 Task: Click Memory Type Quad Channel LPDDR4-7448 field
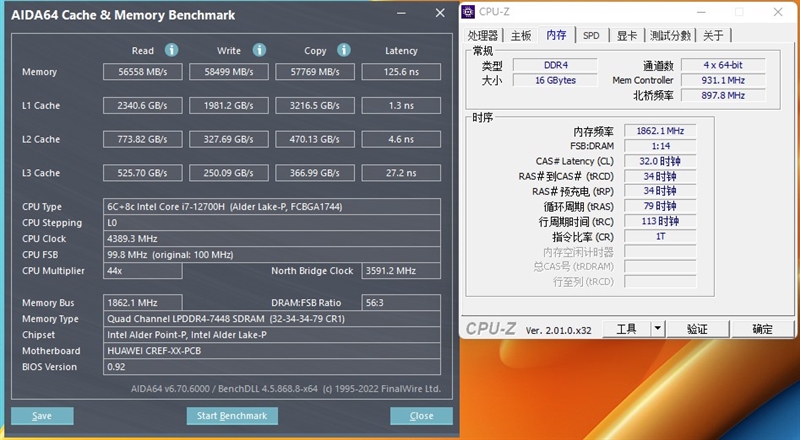click(x=272, y=319)
